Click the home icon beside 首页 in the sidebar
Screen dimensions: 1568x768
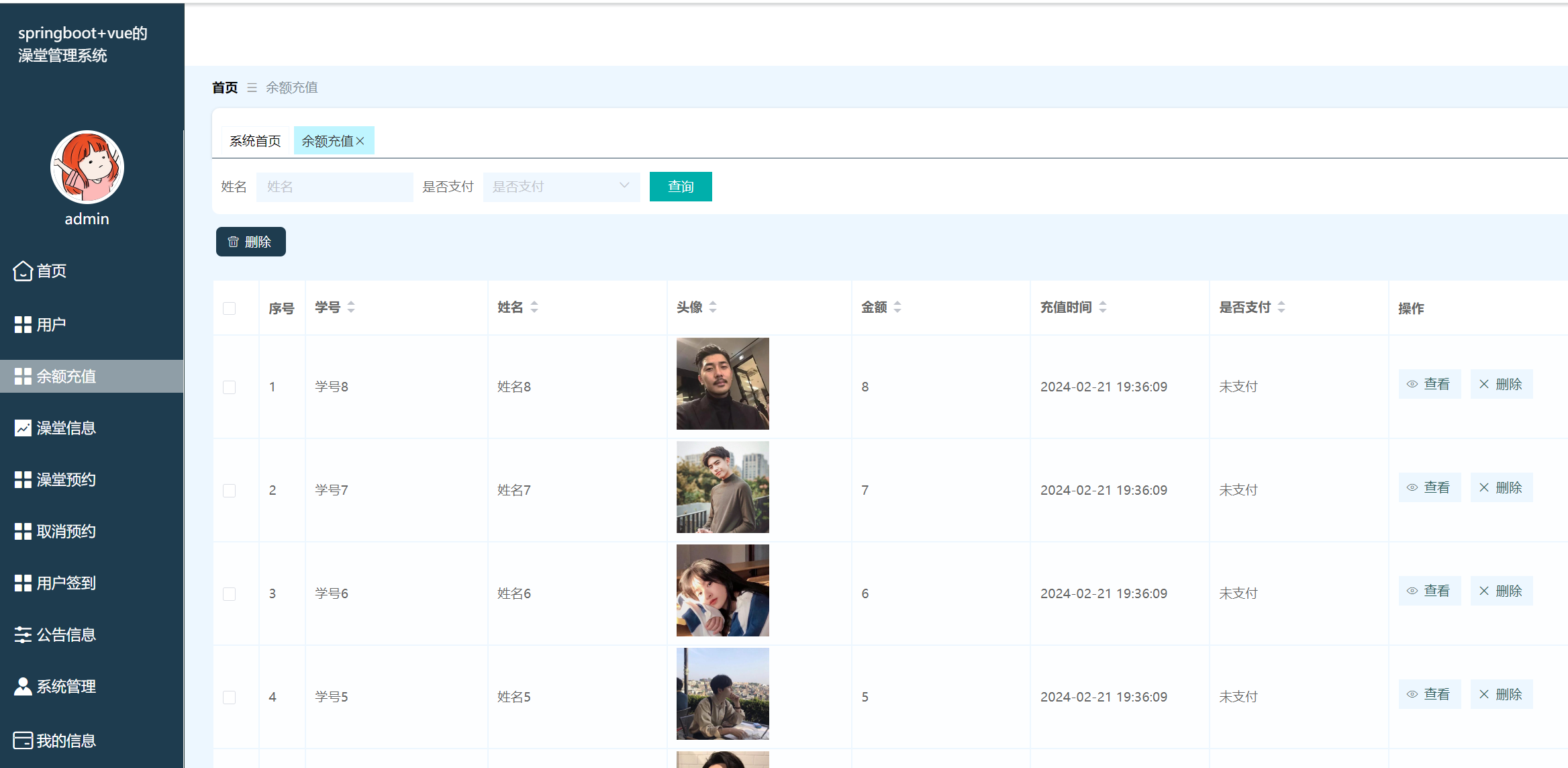click(23, 271)
